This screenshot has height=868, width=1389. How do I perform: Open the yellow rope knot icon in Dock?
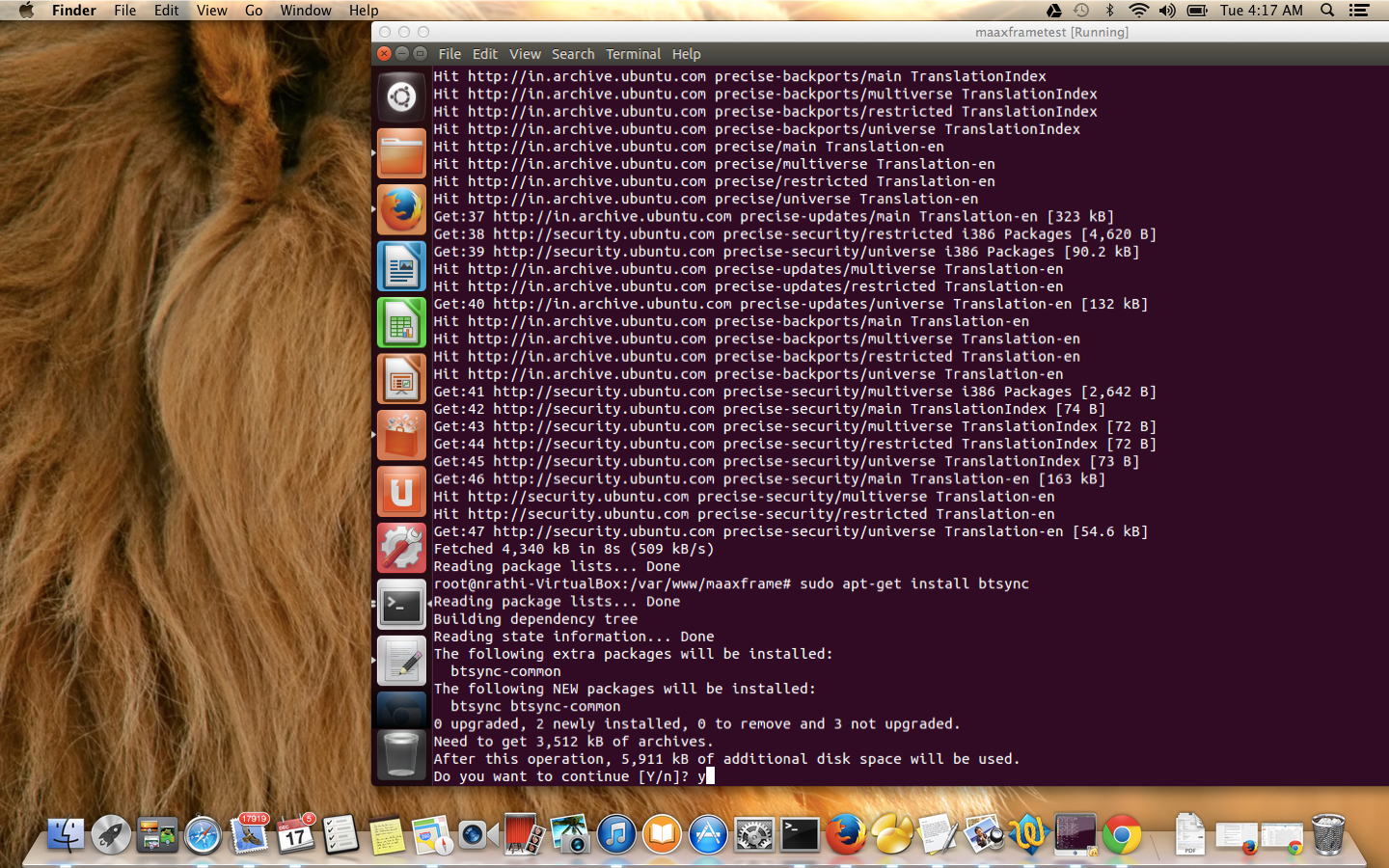pyautogui.click(x=1029, y=835)
